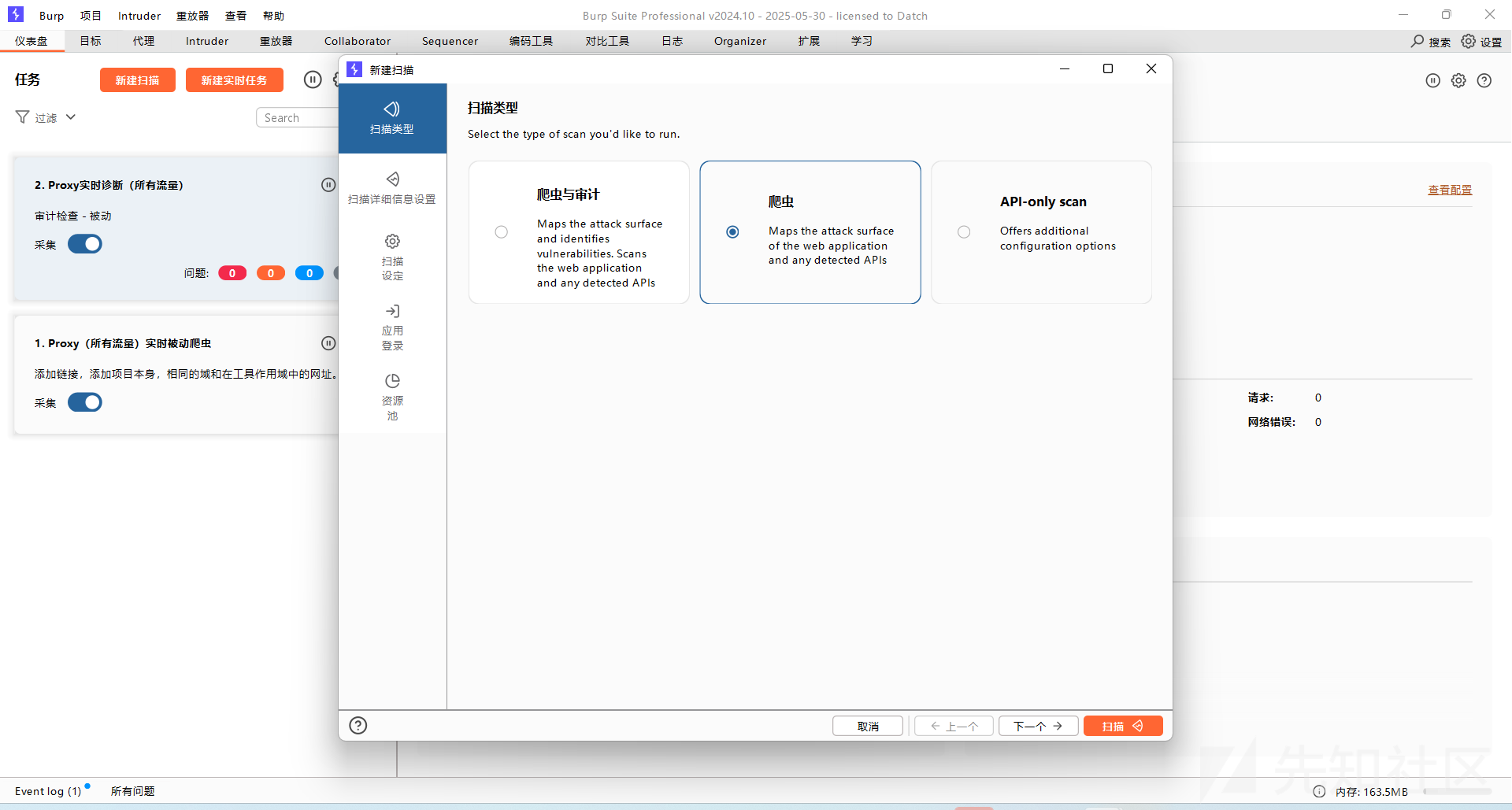Open the 重放器 menu

pos(192,16)
